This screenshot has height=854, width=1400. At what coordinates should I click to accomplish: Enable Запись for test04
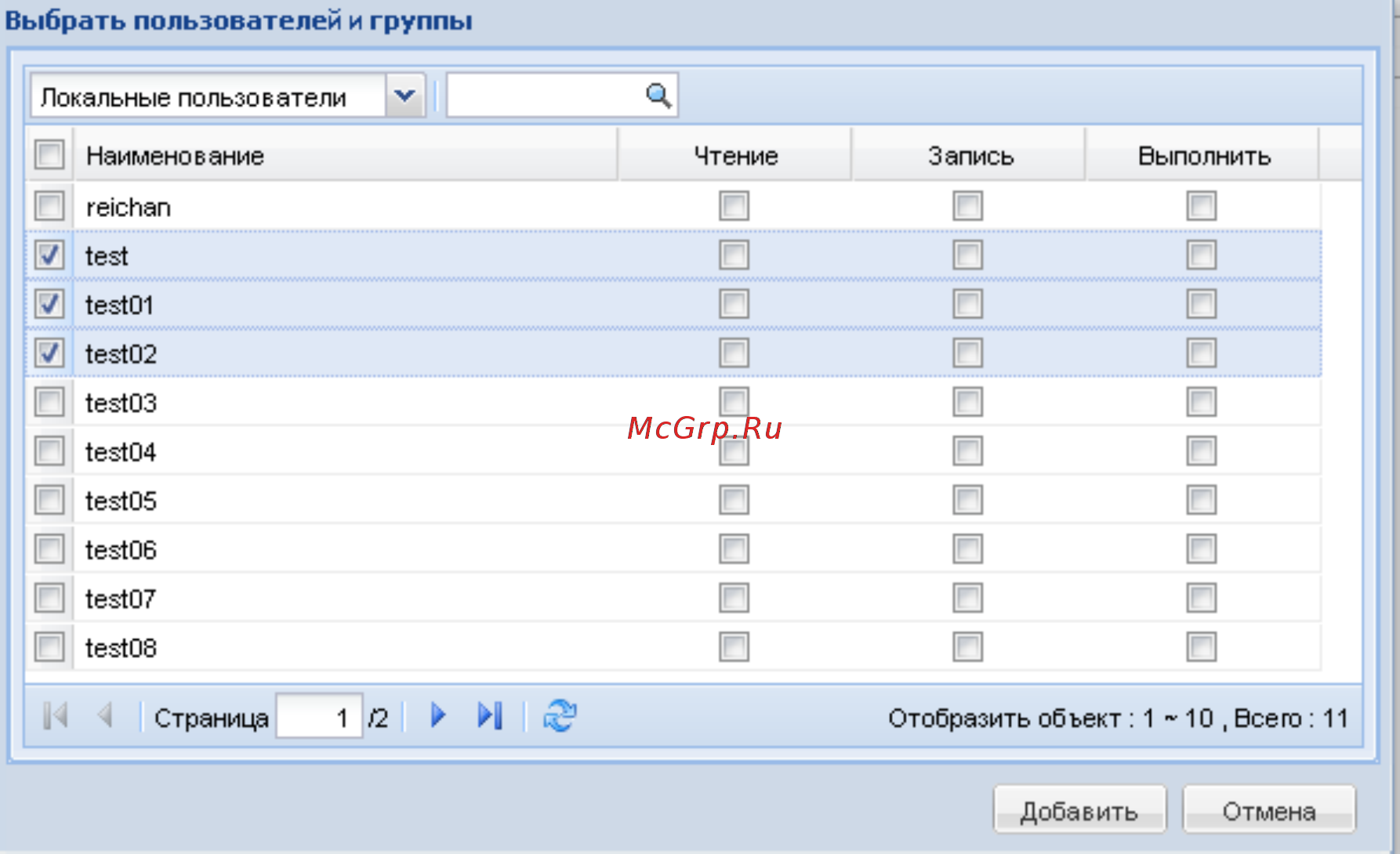968,451
